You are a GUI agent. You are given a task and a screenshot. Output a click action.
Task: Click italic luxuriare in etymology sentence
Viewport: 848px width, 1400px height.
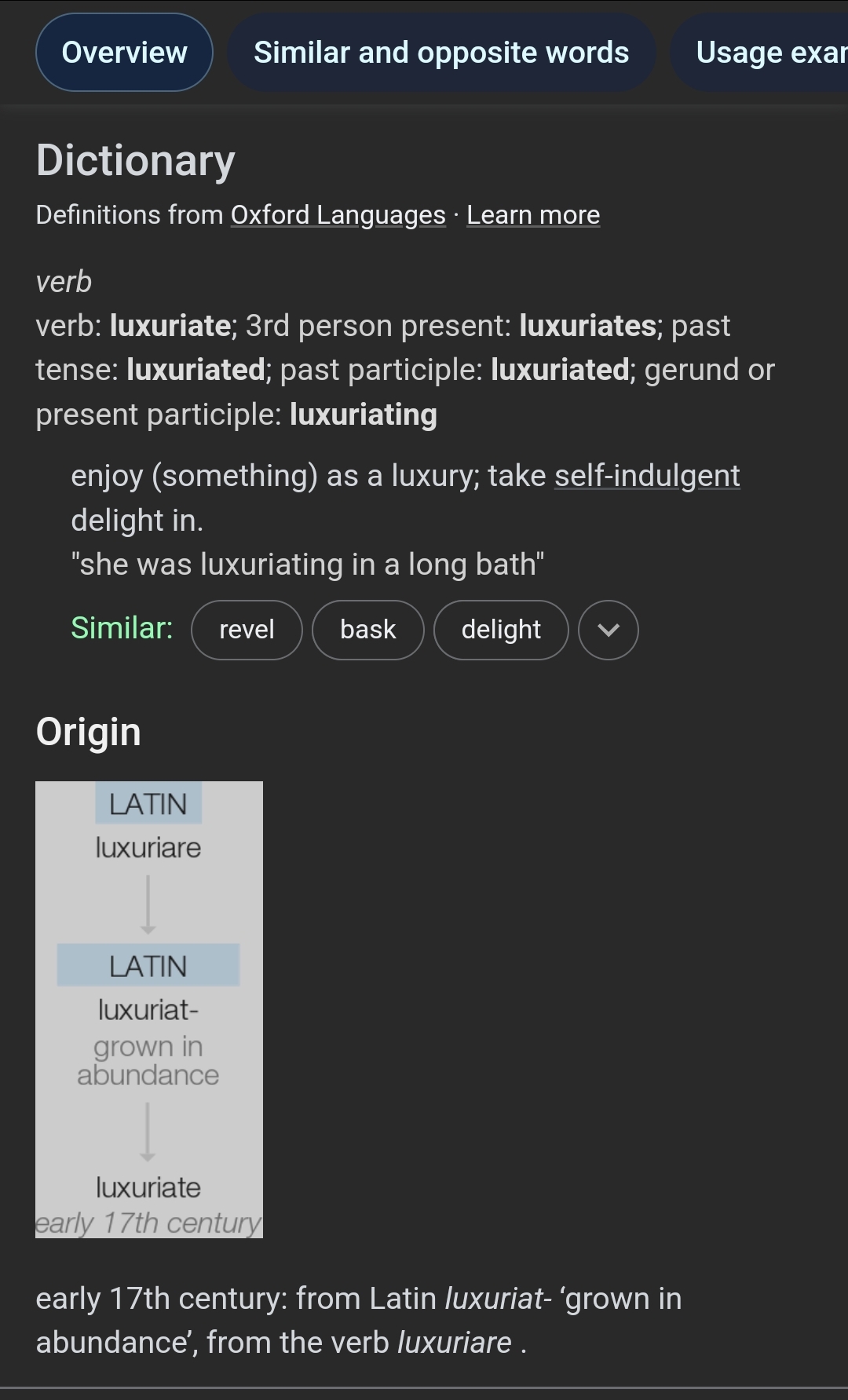(455, 1343)
